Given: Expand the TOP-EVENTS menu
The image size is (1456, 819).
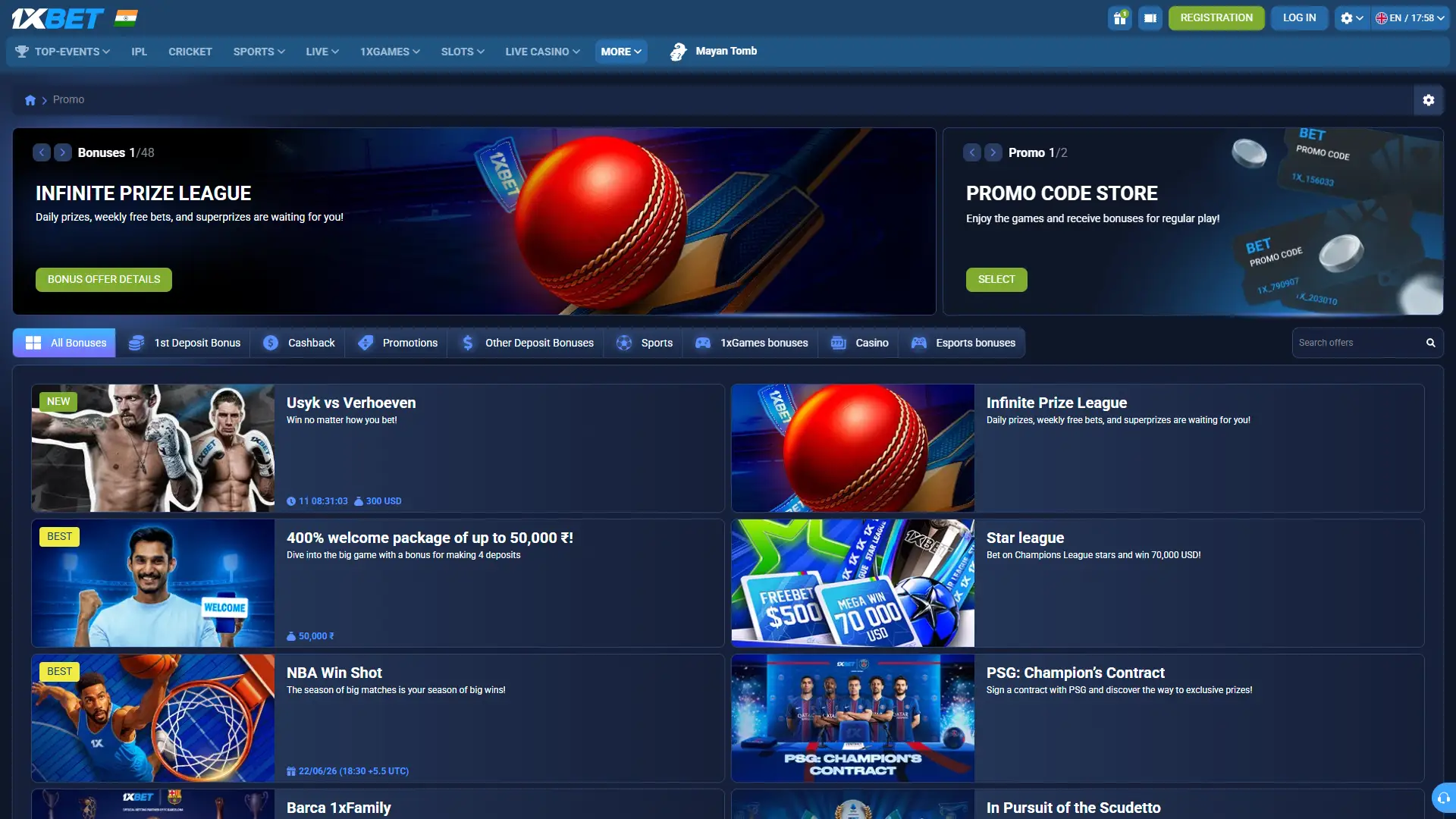Looking at the screenshot, I should 63,52.
